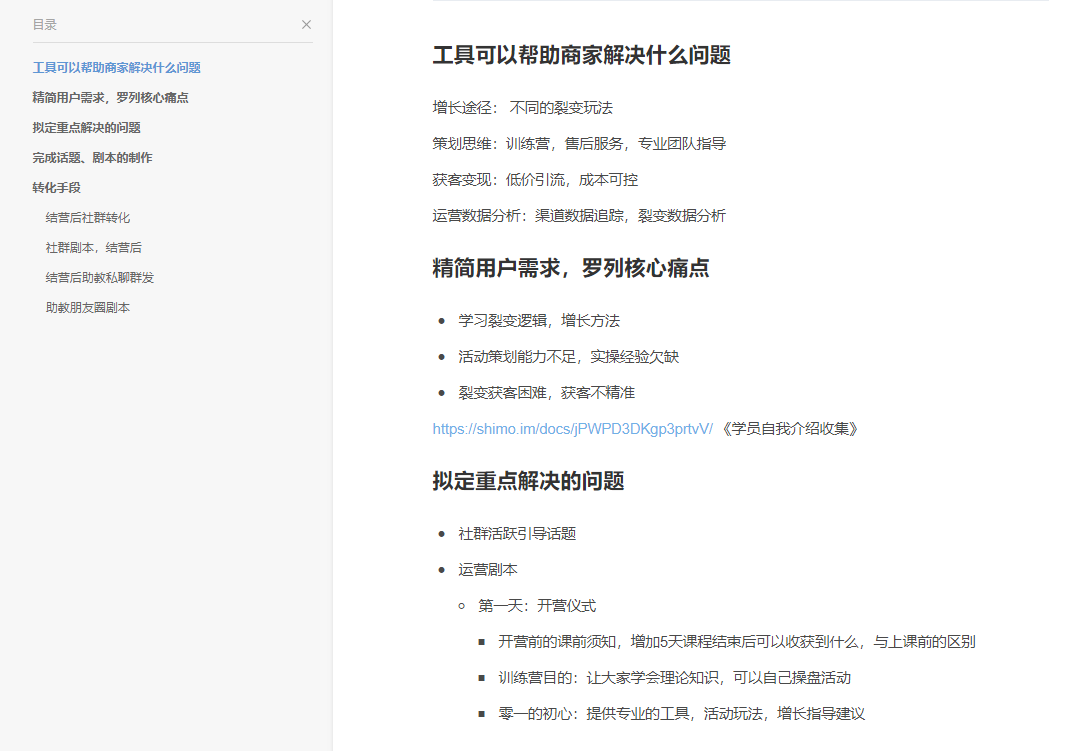This screenshot has height=751, width=1070.
Task: Click 社群剧本，结营后 outline sub-item
Action: (86, 248)
